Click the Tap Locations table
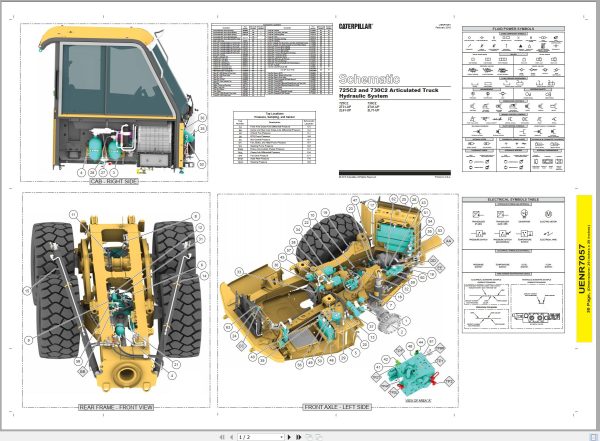 click(x=274, y=137)
